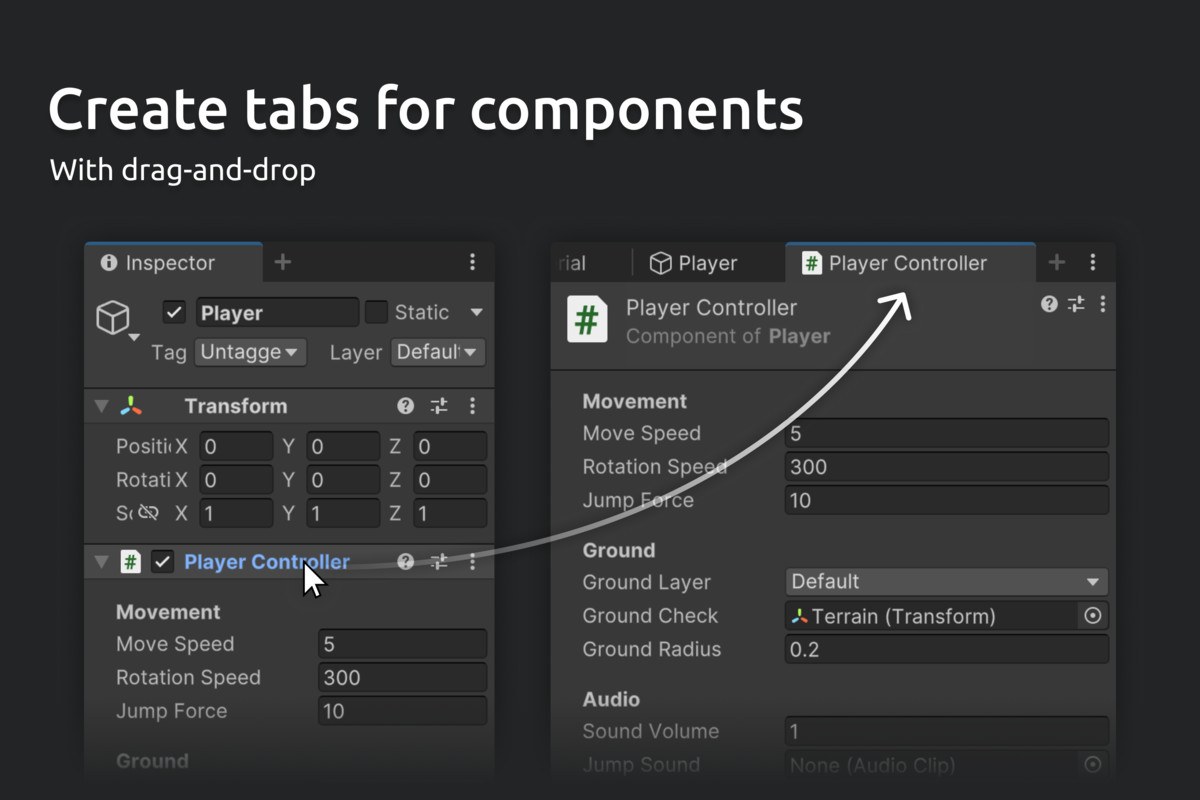Click Player Controller help icon in left inspector
Screen dimensions: 1200x800
click(x=405, y=562)
